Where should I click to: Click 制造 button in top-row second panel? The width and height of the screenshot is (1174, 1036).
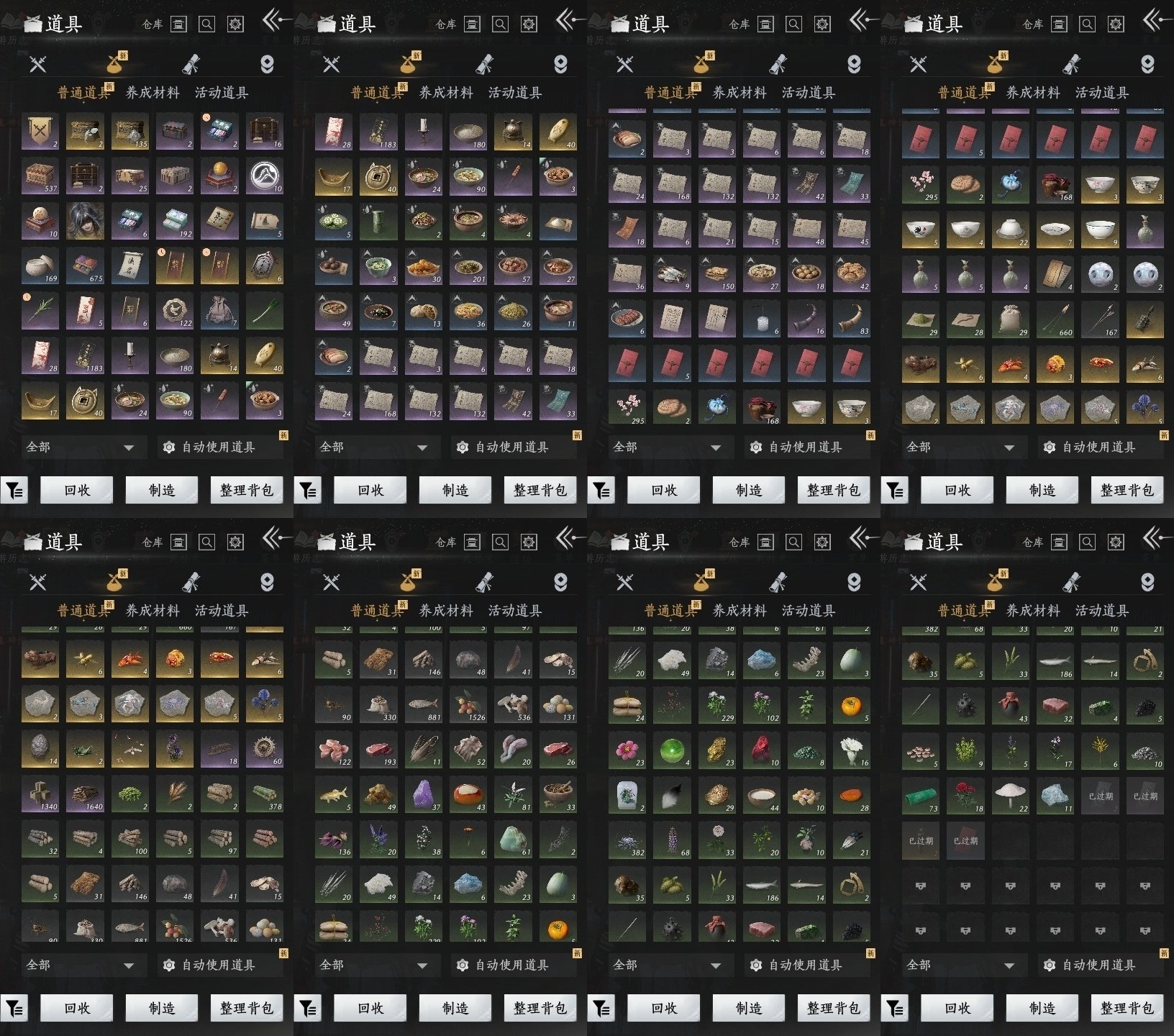click(x=455, y=490)
